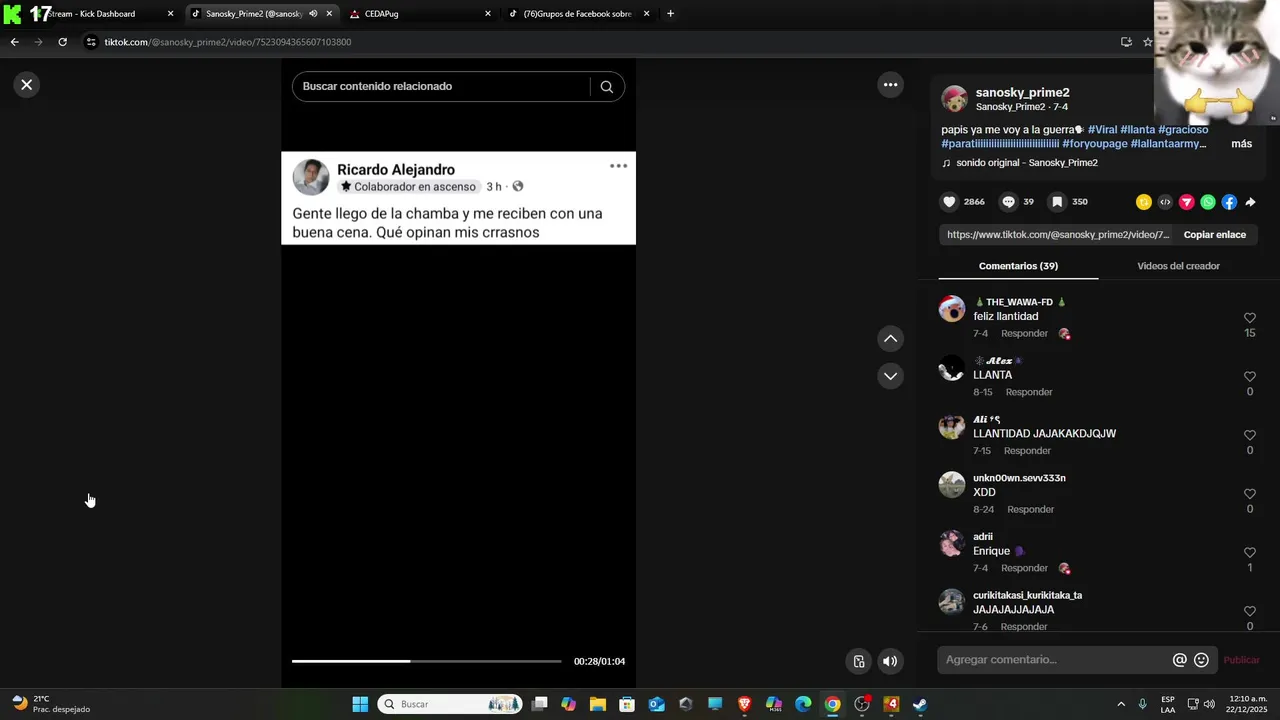Open sonido original - Sanosky_Prime2 sound link
Screen dimensions: 1280x720
[x=1026, y=163]
